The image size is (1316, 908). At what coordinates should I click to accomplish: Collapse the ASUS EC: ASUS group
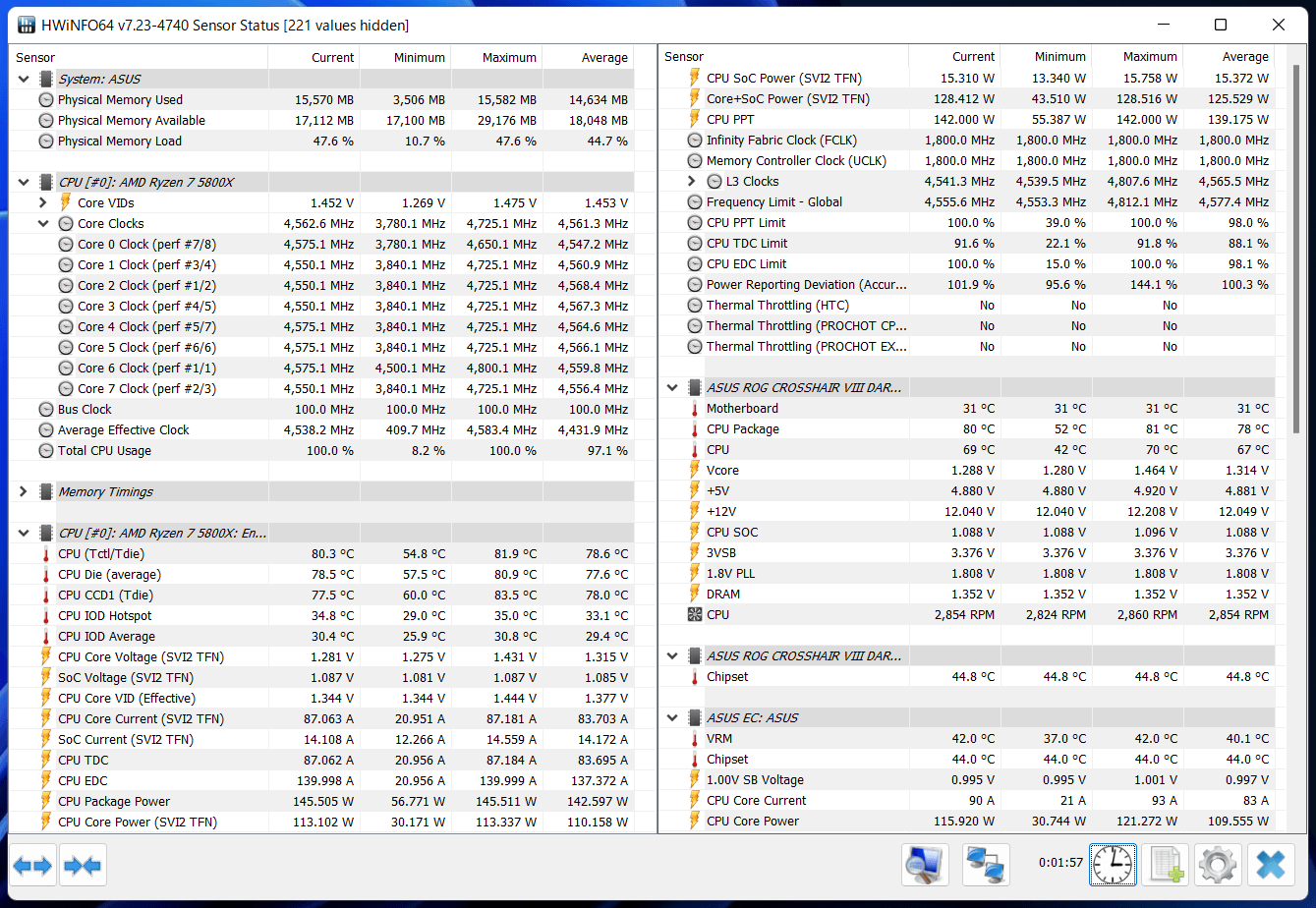tap(673, 718)
